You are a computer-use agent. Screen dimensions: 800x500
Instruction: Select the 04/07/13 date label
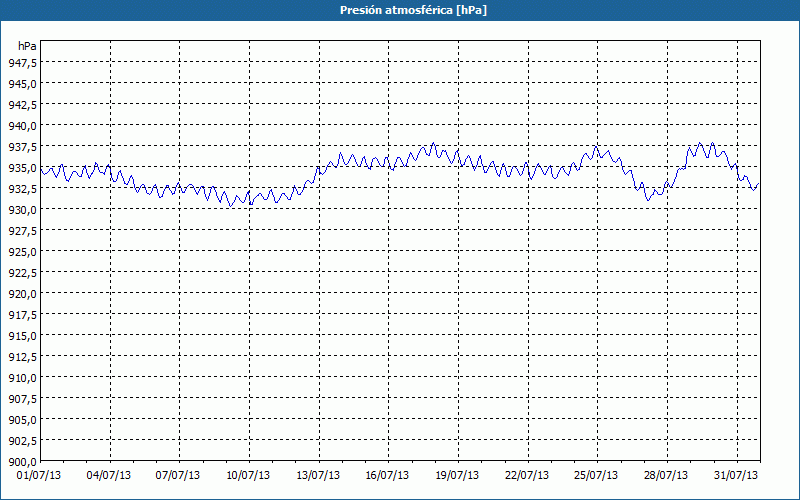(109, 475)
